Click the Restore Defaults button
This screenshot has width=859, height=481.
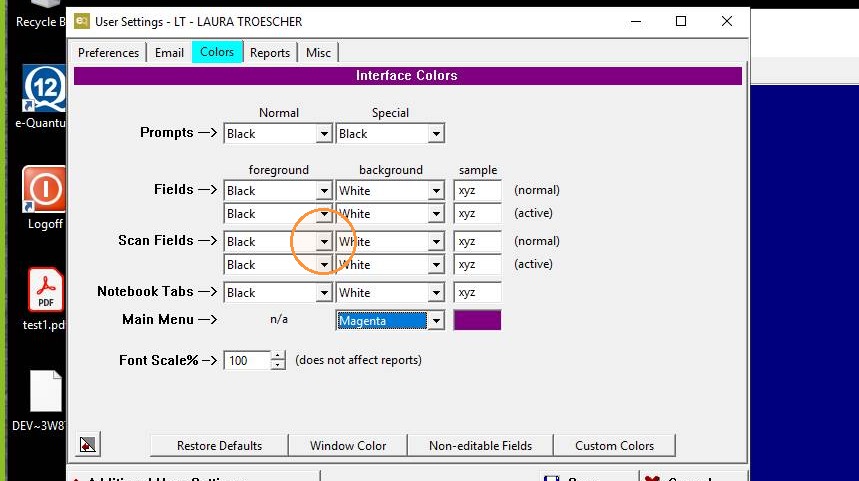(x=219, y=445)
